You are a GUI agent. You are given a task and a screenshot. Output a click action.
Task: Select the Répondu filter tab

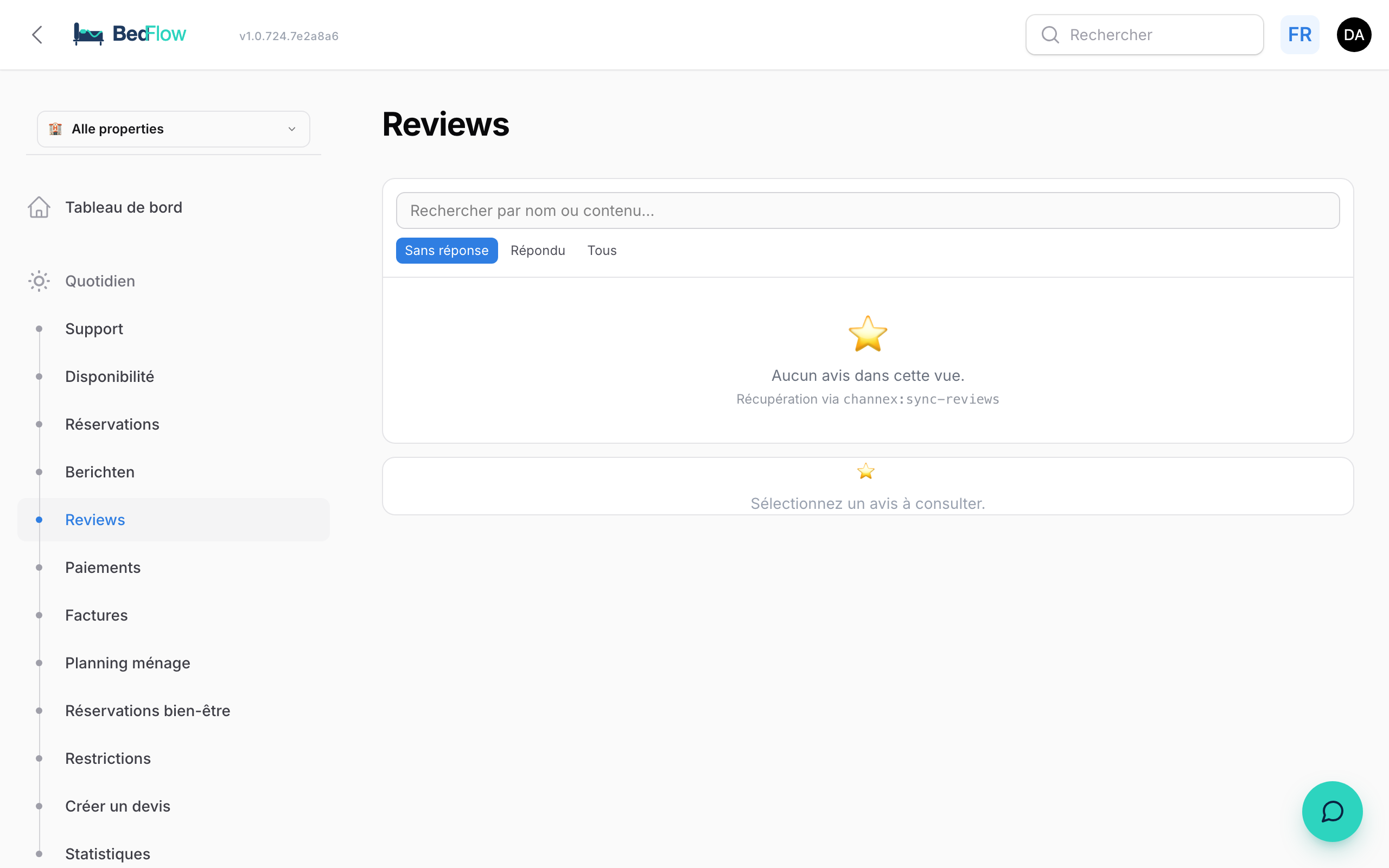(538, 251)
